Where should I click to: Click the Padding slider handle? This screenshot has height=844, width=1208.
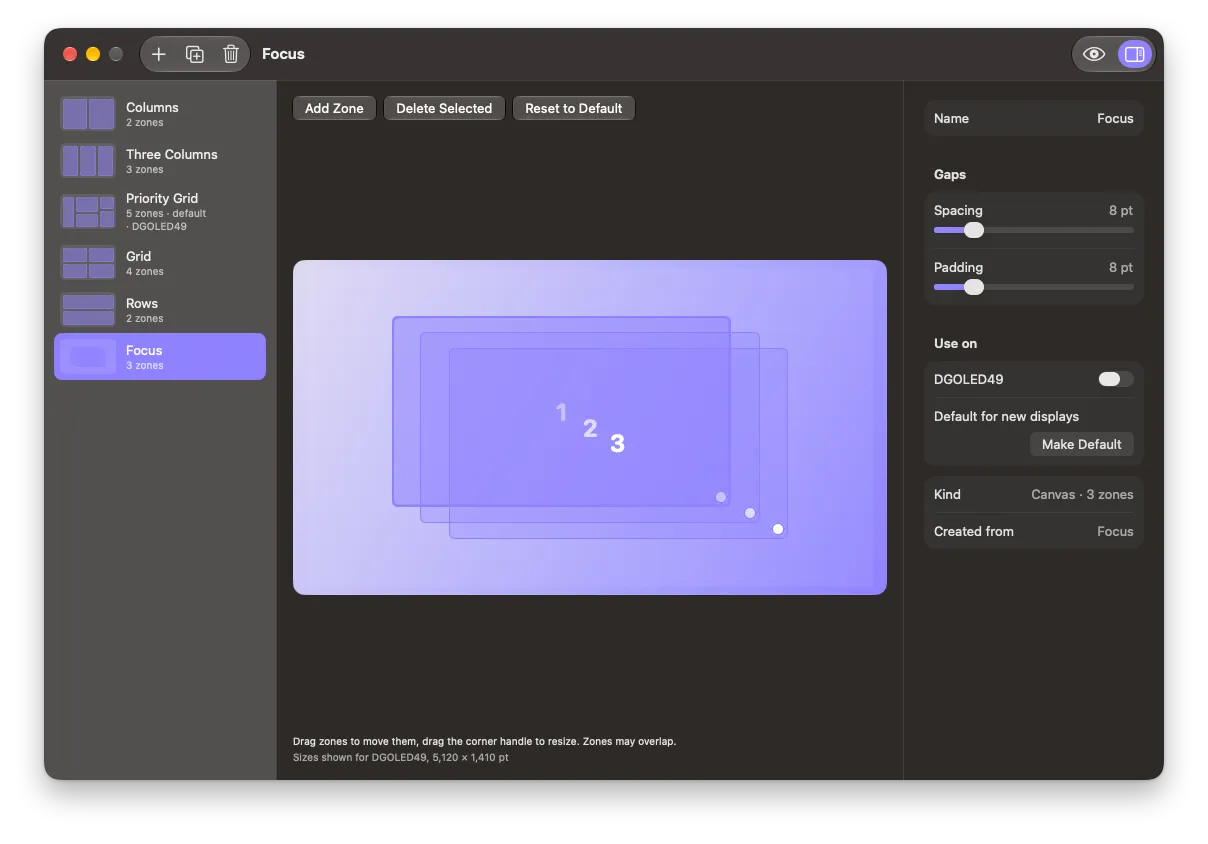click(x=974, y=287)
